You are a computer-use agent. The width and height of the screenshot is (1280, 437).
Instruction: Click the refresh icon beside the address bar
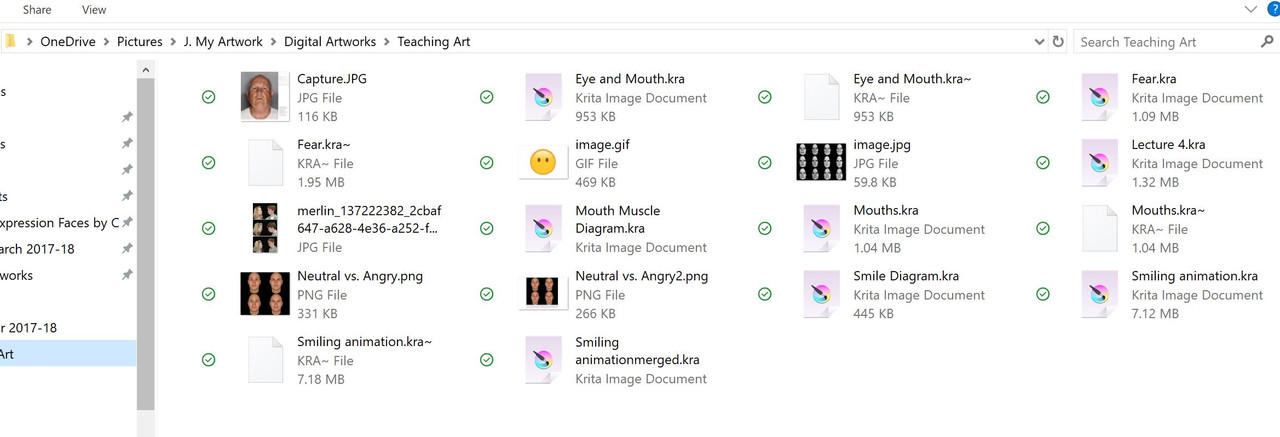coord(1058,41)
